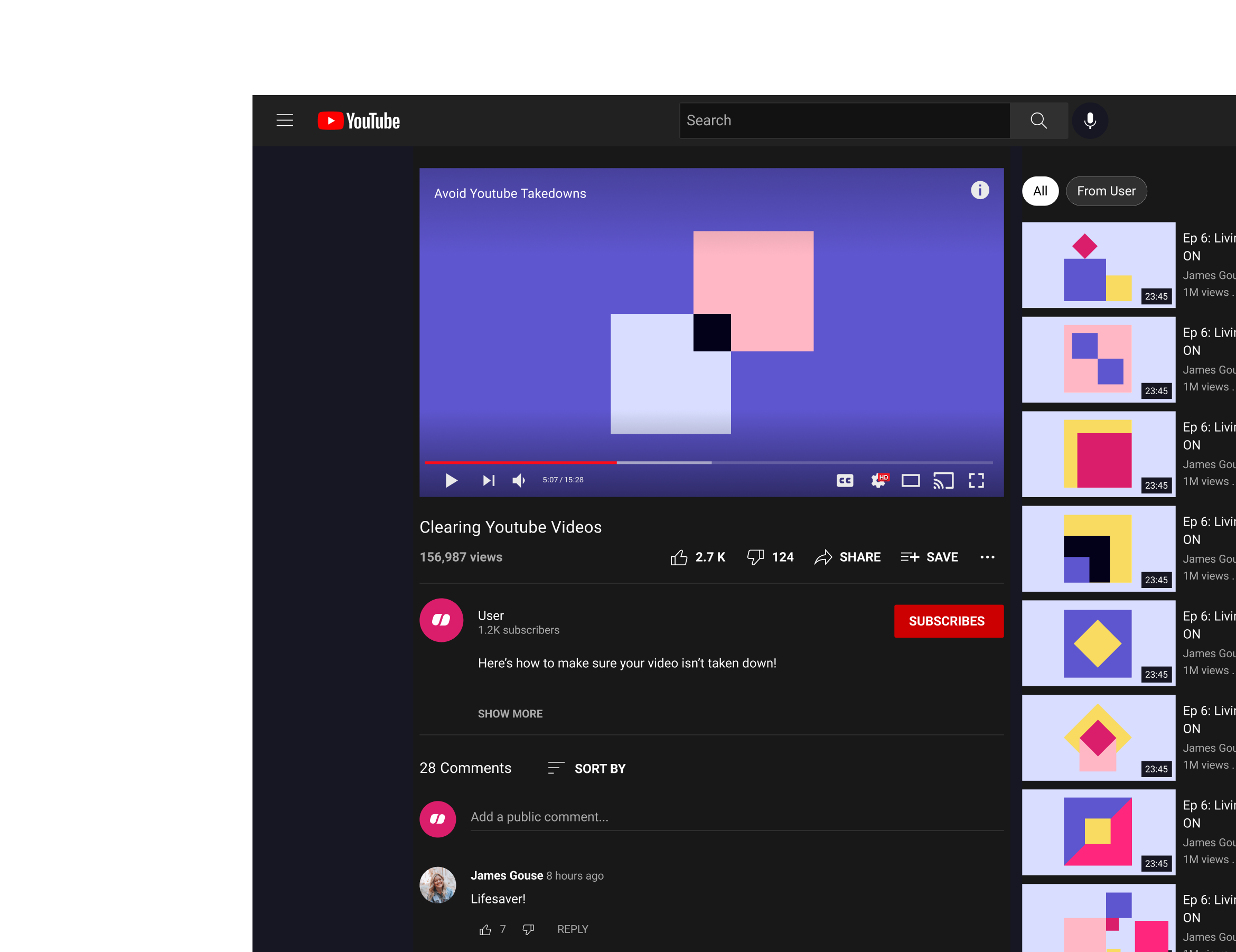Open thumbnail with pink square and purple checkers
The height and width of the screenshot is (952, 1236).
click(1098, 359)
